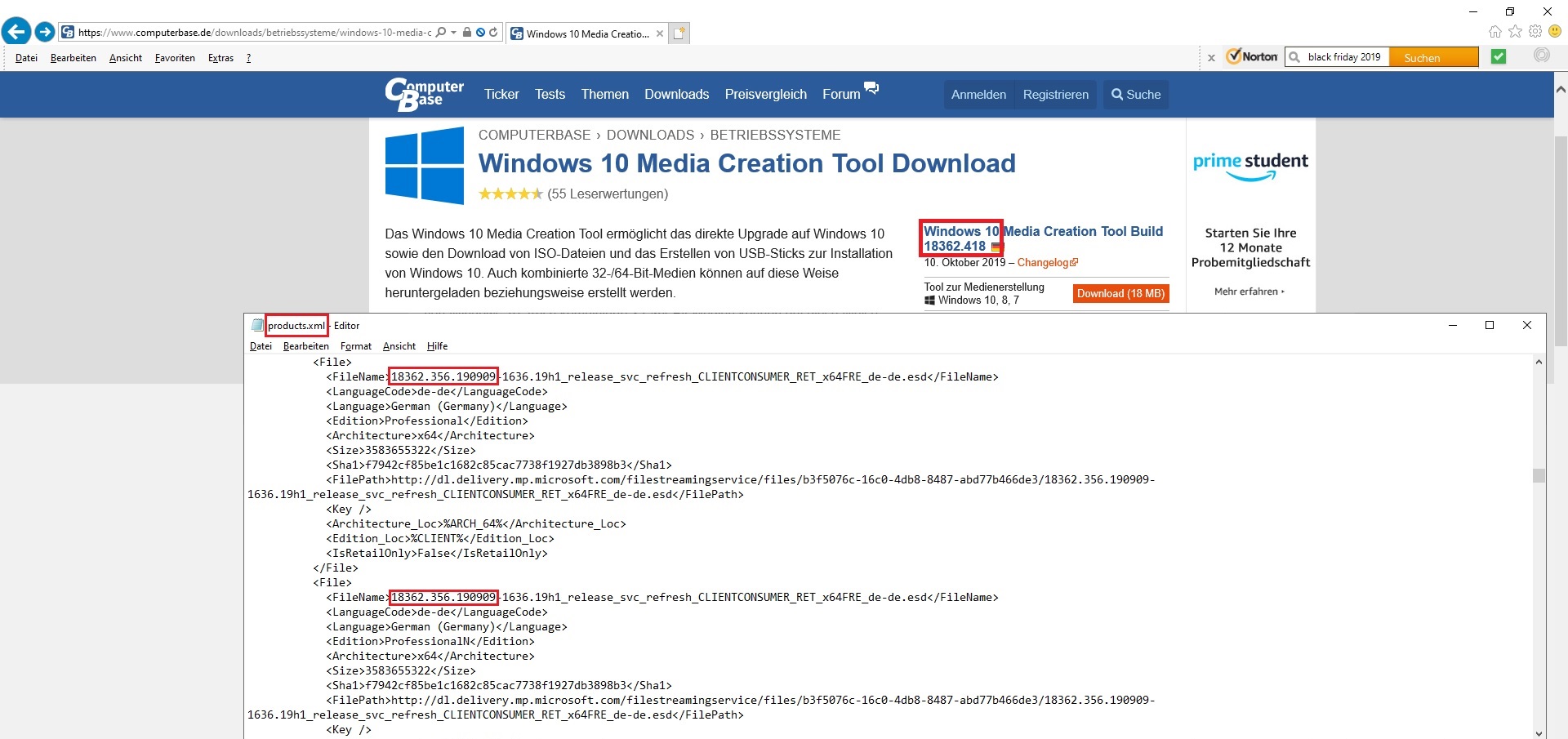Open the Changelog external link

coord(1047,263)
